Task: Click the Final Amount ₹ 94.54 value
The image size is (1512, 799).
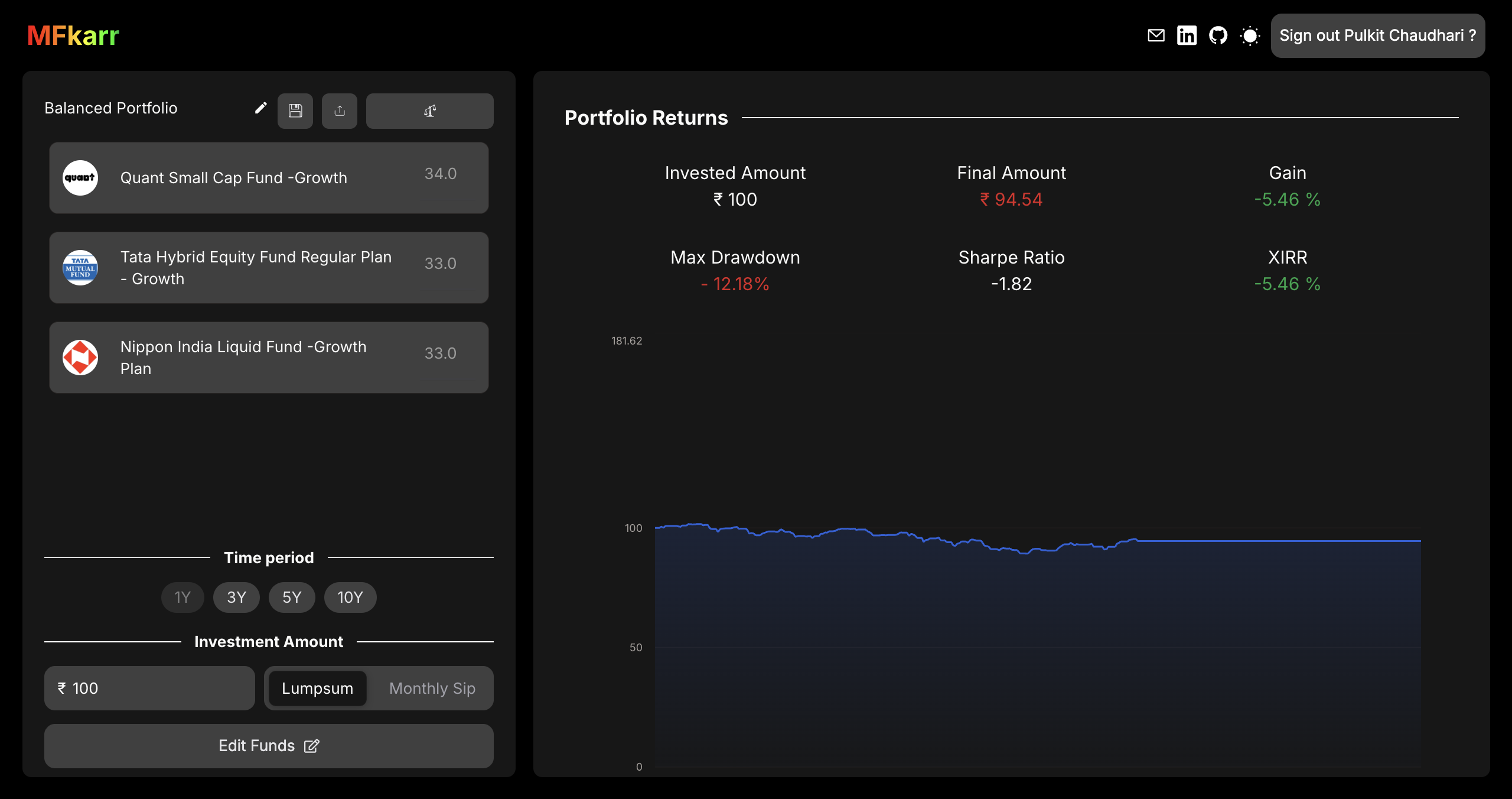Action: (1011, 200)
